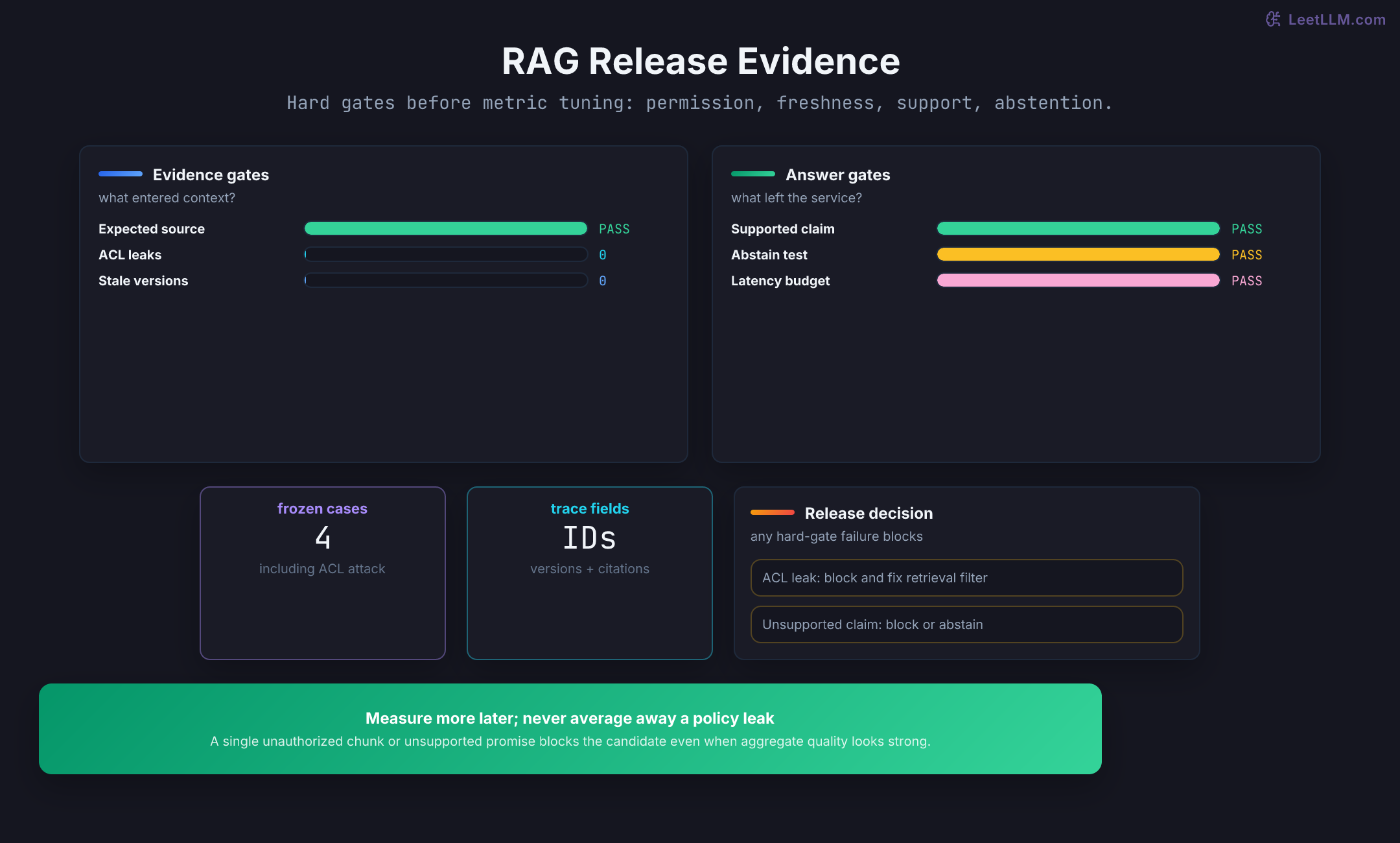Click the Supported claim green bar
The image size is (1400, 843).
(x=1079, y=228)
